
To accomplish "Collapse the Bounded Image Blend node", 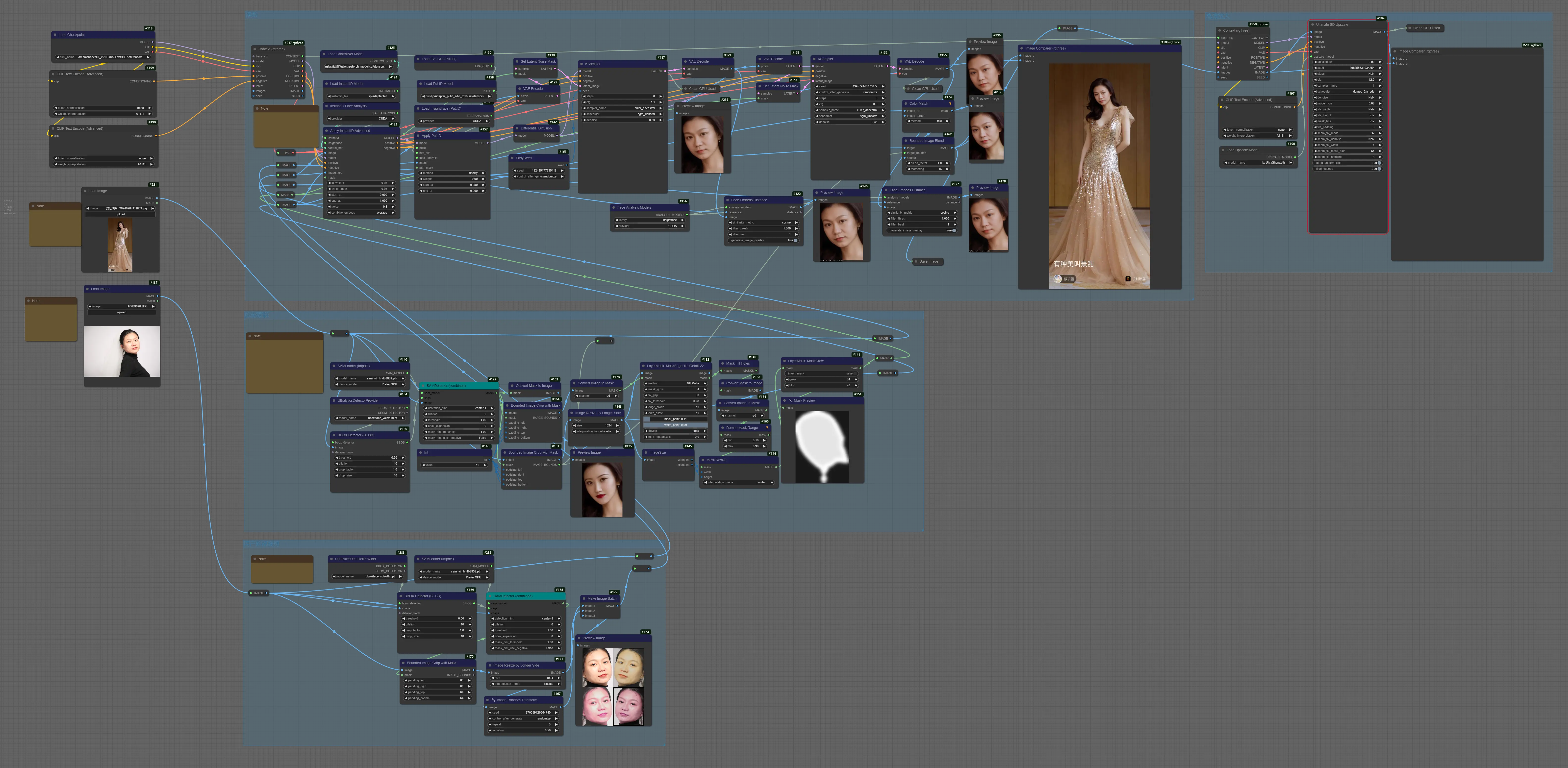I will (906, 141).
